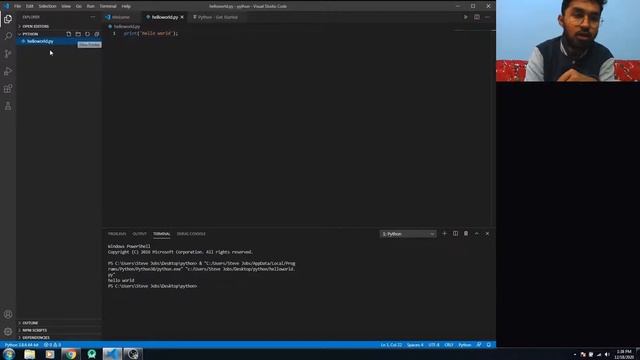Open Visual Studio Code taskbar icon
Image resolution: width=640 pixels, height=360 pixels.
(112, 354)
